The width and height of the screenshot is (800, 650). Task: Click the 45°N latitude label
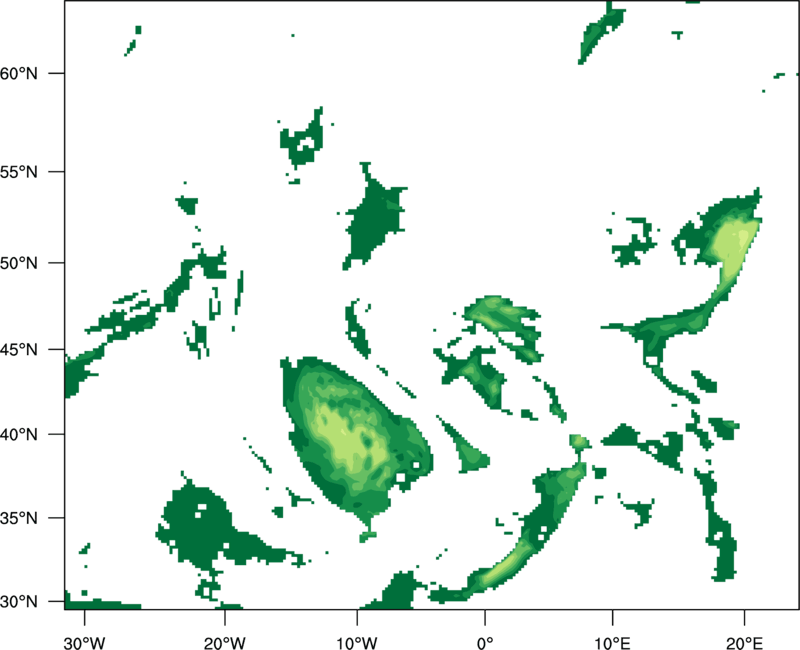click(x=19, y=349)
